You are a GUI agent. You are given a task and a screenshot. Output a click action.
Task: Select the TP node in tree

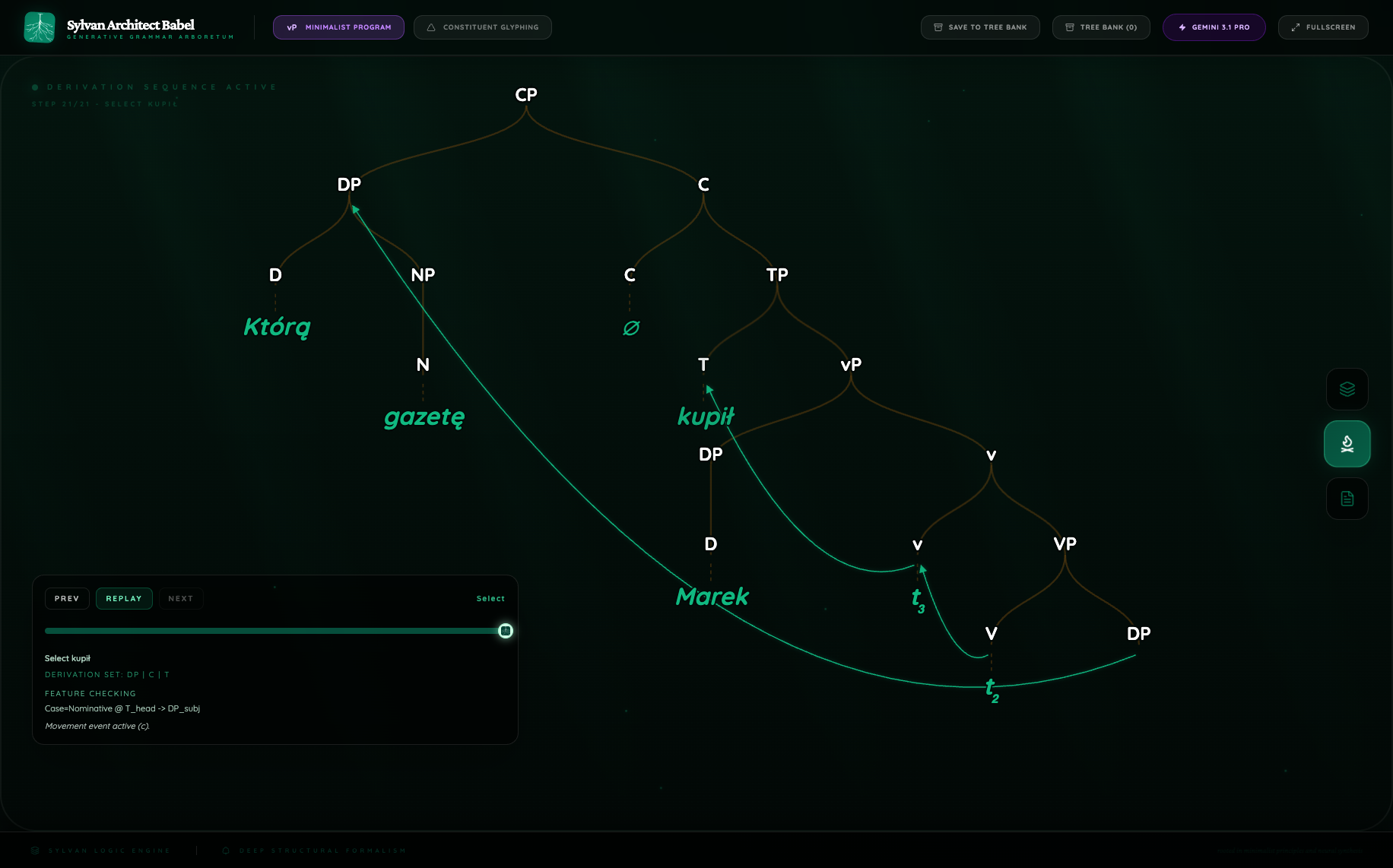(x=777, y=275)
